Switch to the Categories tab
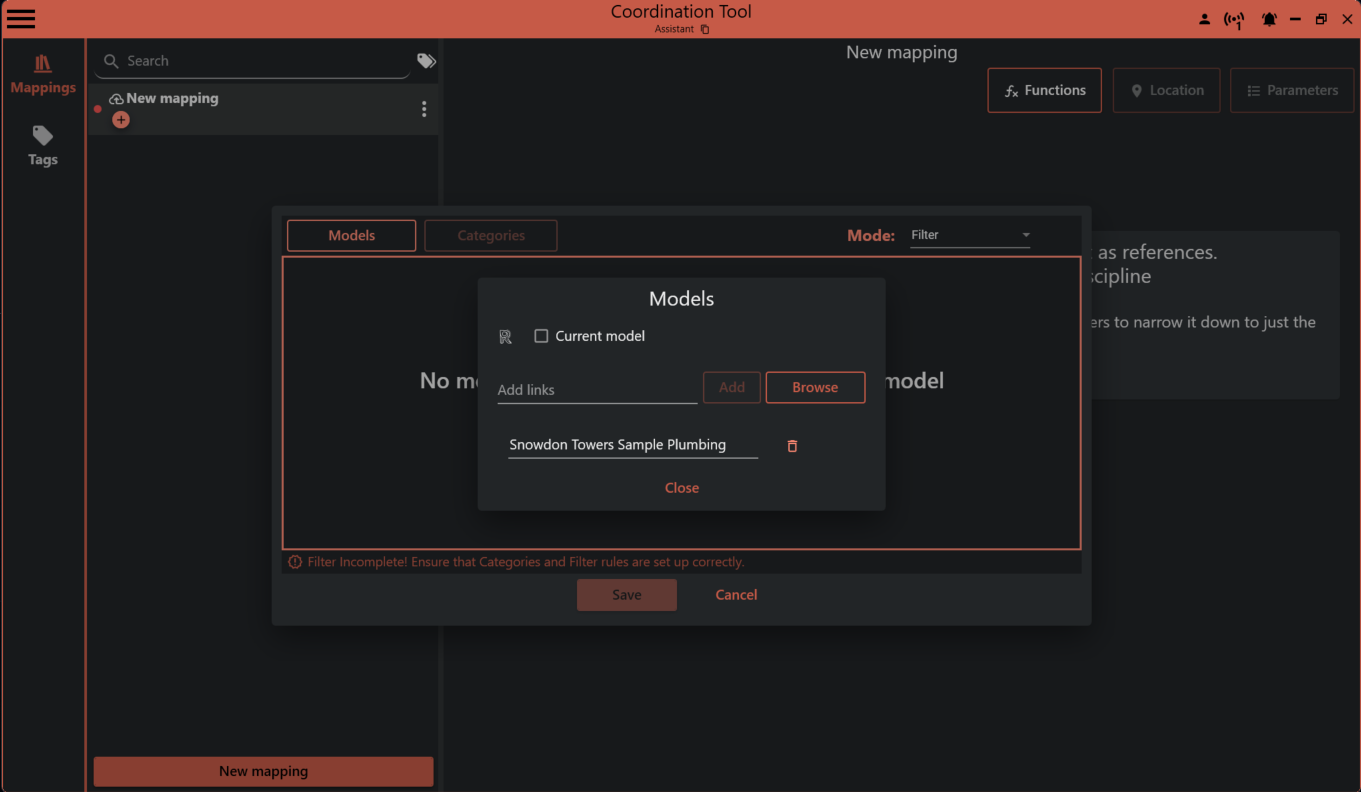The width and height of the screenshot is (1361, 792). [490, 235]
